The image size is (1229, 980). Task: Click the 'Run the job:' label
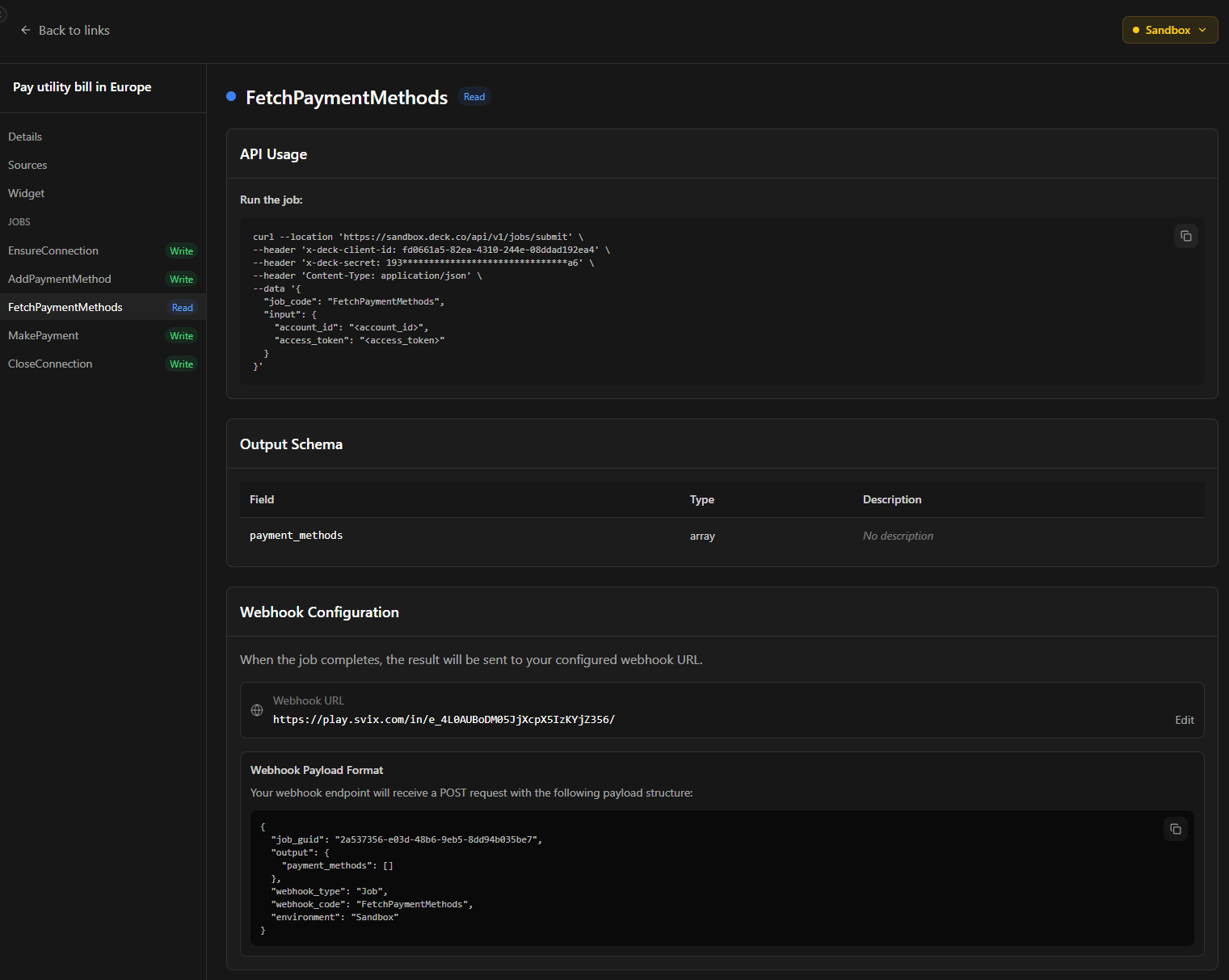(x=271, y=200)
